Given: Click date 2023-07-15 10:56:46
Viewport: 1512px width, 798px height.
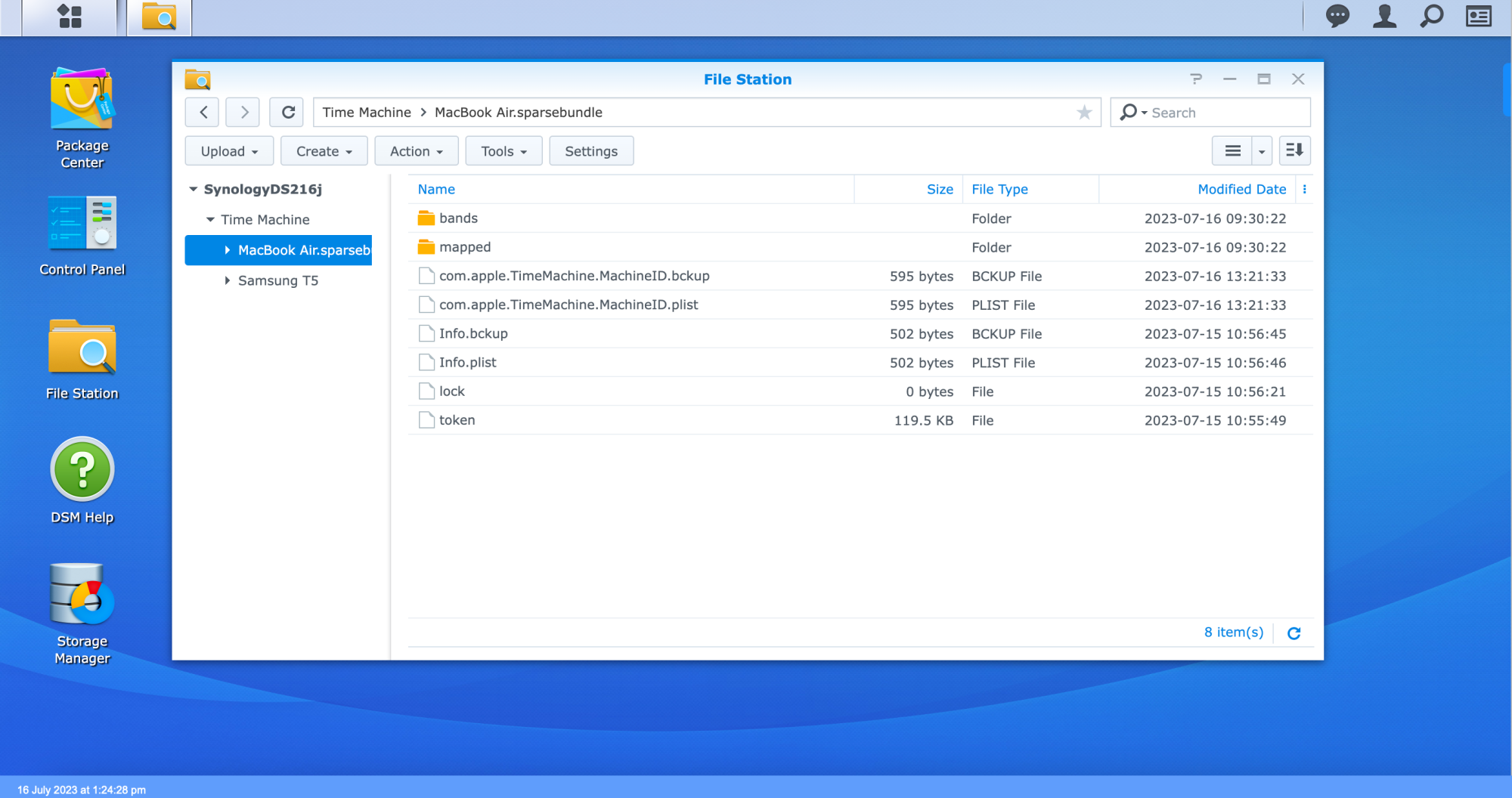Looking at the screenshot, I should click(x=1215, y=363).
